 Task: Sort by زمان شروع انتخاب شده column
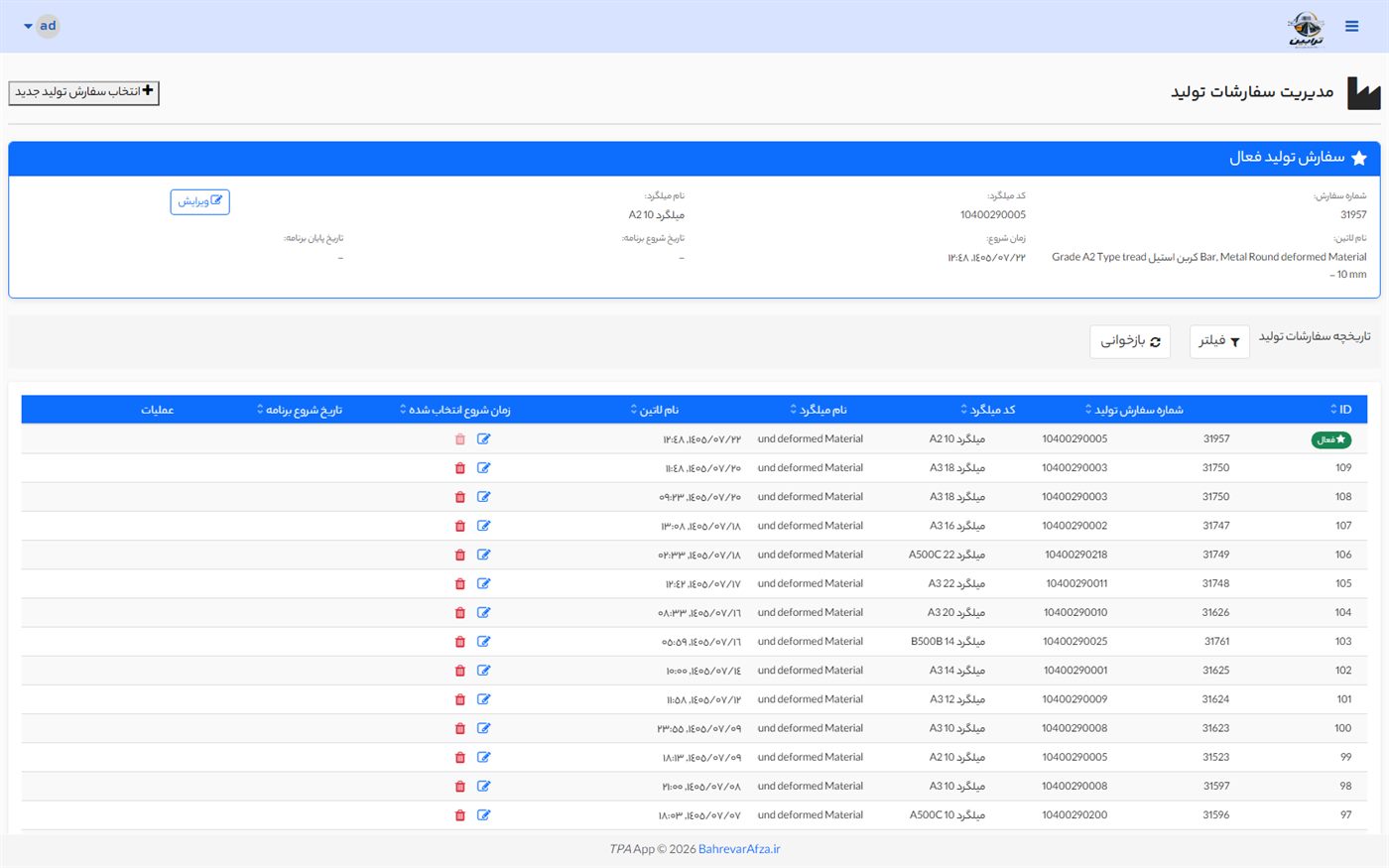click(x=455, y=410)
